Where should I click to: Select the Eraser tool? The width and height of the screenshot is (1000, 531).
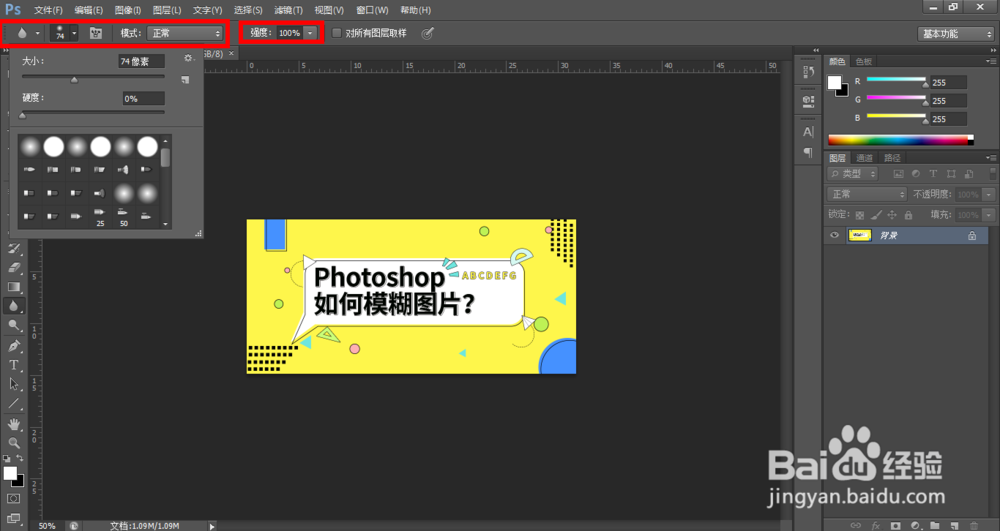[x=14, y=268]
